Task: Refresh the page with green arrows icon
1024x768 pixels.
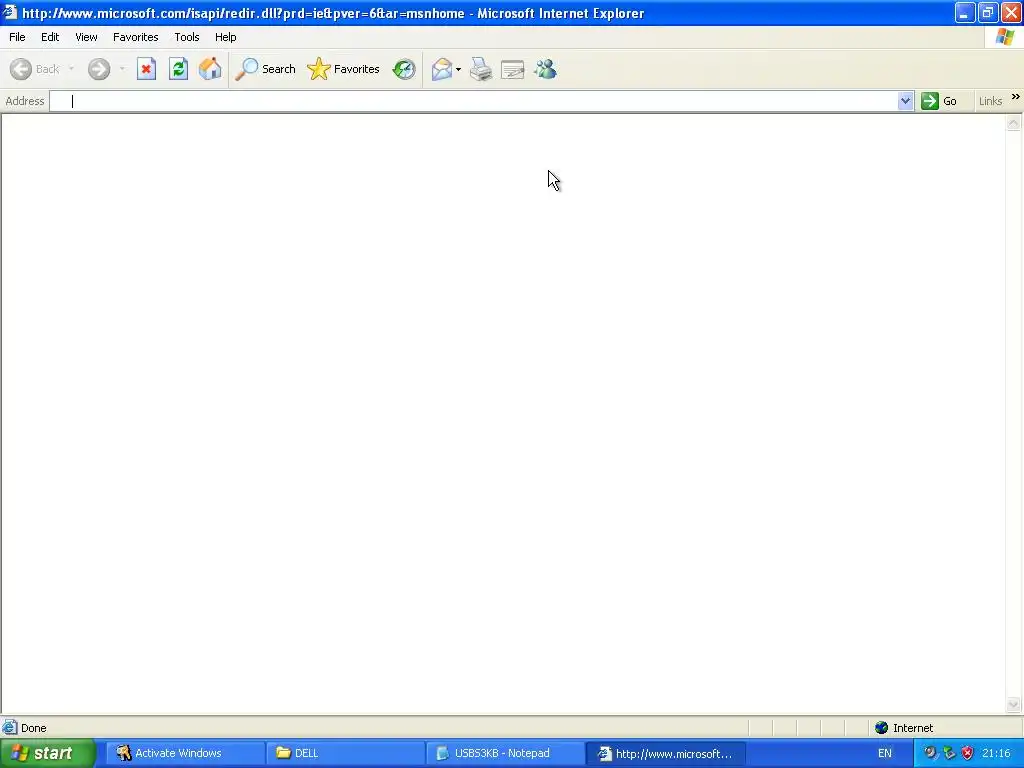Action: point(178,69)
